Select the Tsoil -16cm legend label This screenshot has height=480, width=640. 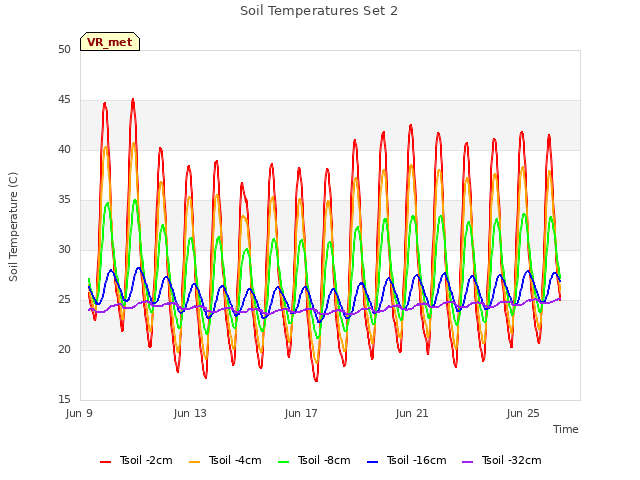click(x=416, y=460)
